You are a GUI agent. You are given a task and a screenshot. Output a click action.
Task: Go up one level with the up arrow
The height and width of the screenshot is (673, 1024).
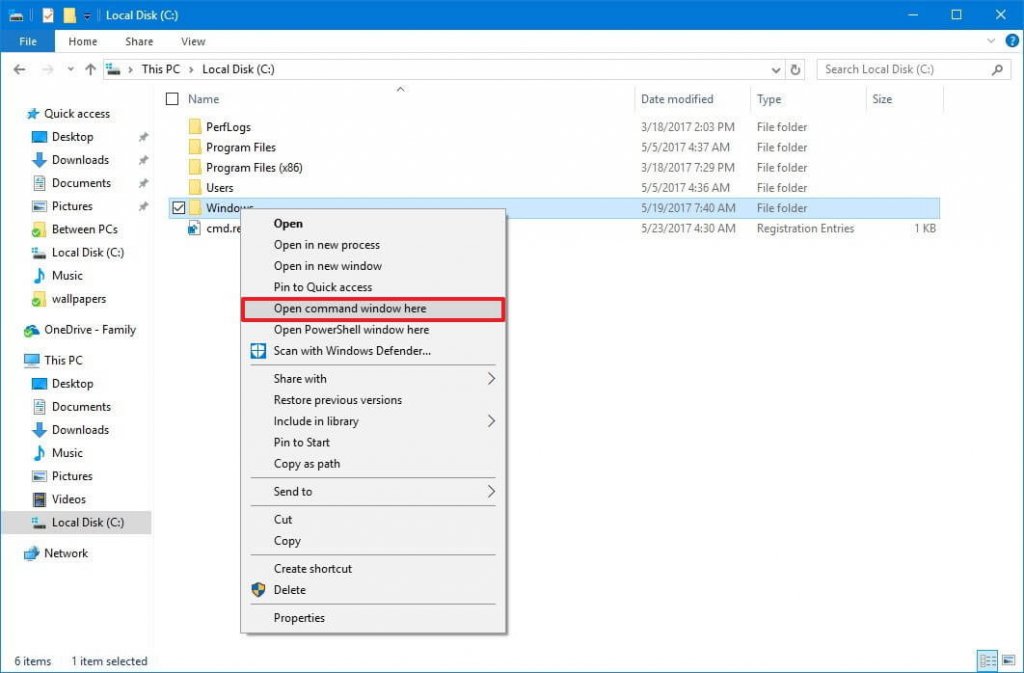(91, 69)
